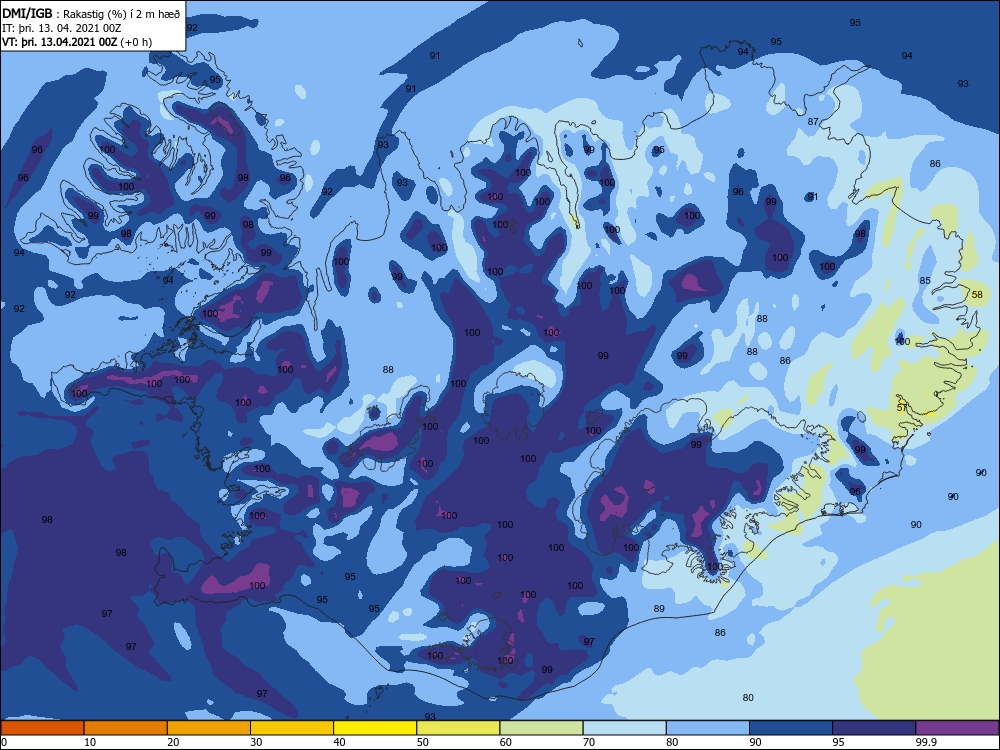Image resolution: width=1000 pixels, height=750 pixels.
Task: Click the golden 30–40 legend swatch
Action: [x=292, y=728]
